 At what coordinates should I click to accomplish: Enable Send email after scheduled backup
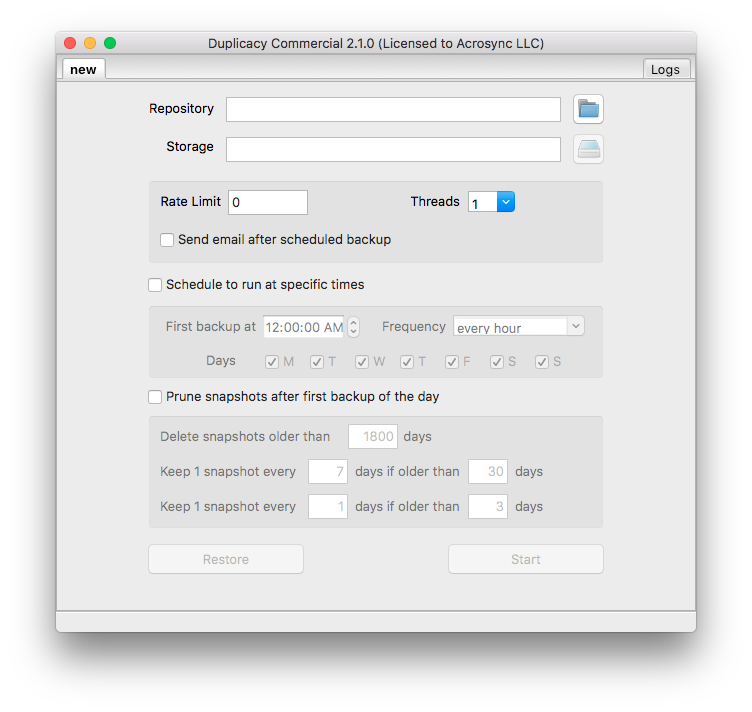[167, 240]
